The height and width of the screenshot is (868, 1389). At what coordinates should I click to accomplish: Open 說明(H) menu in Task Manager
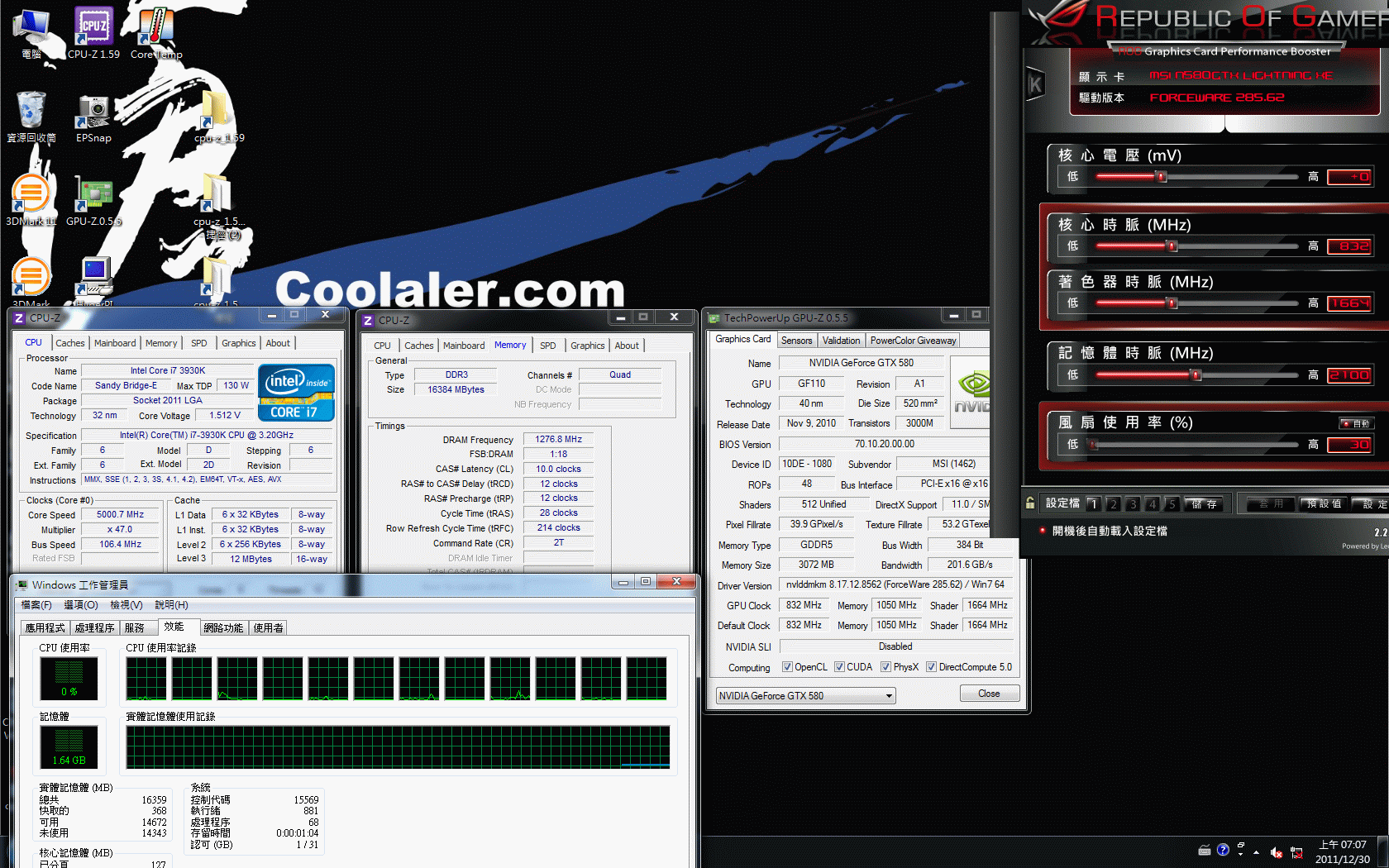click(x=171, y=605)
